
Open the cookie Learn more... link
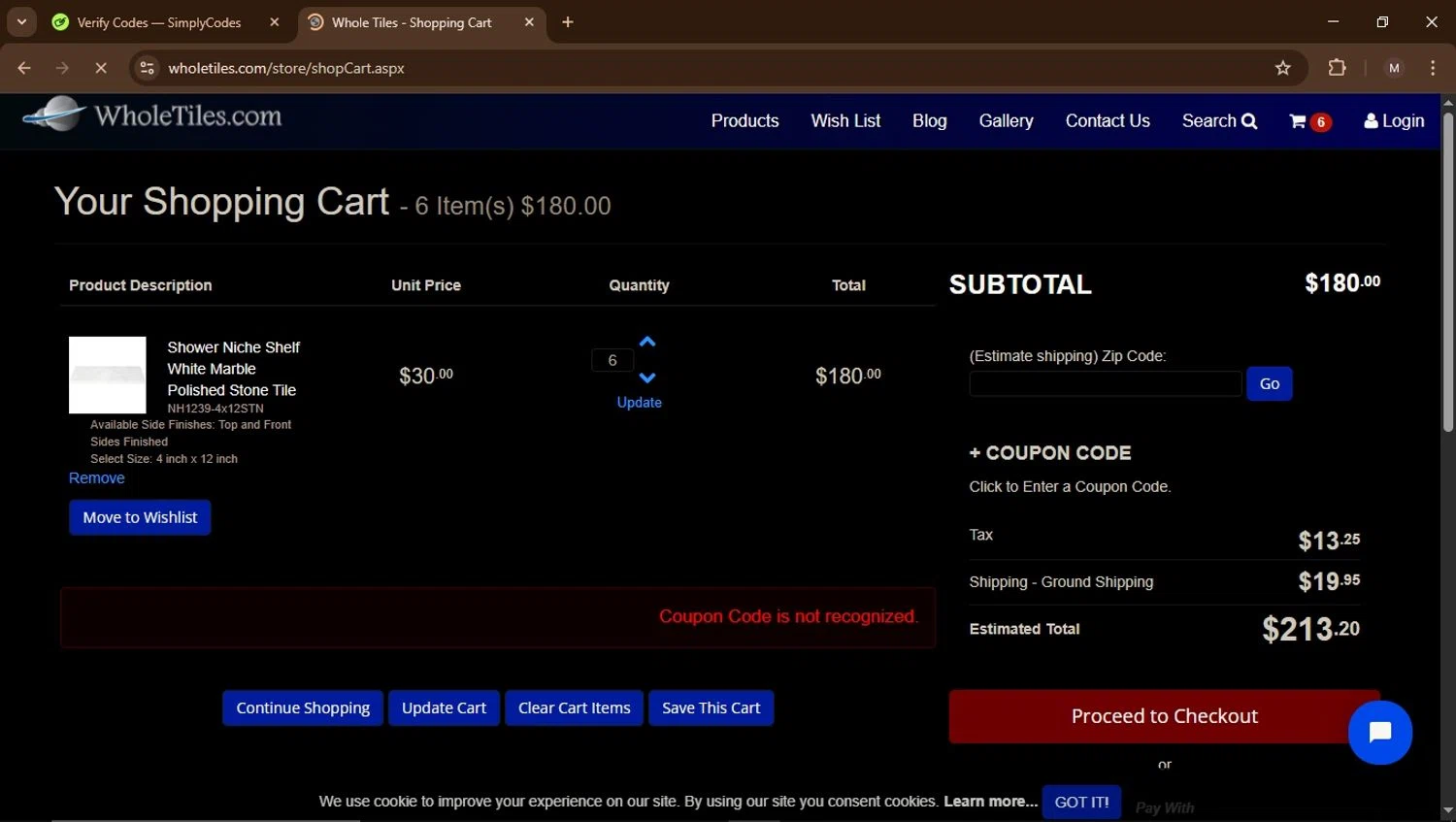pyautogui.click(x=990, y=802)
